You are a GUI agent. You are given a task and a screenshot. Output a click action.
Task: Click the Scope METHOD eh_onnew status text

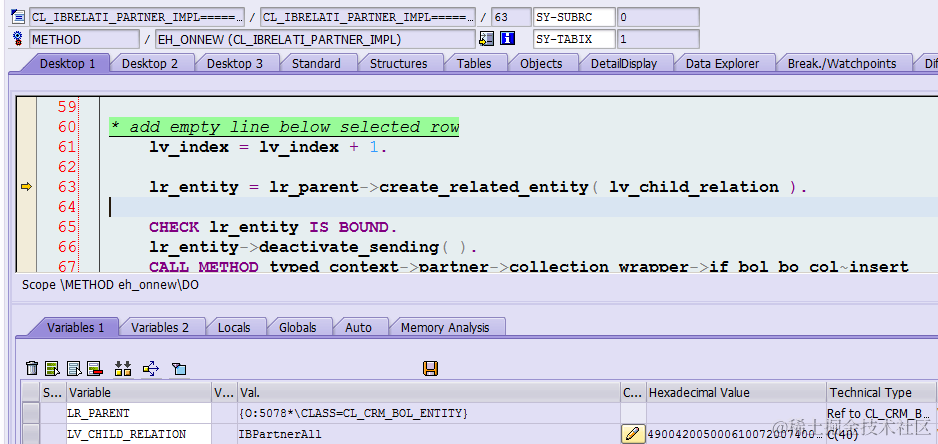click(x=111, y=285)
